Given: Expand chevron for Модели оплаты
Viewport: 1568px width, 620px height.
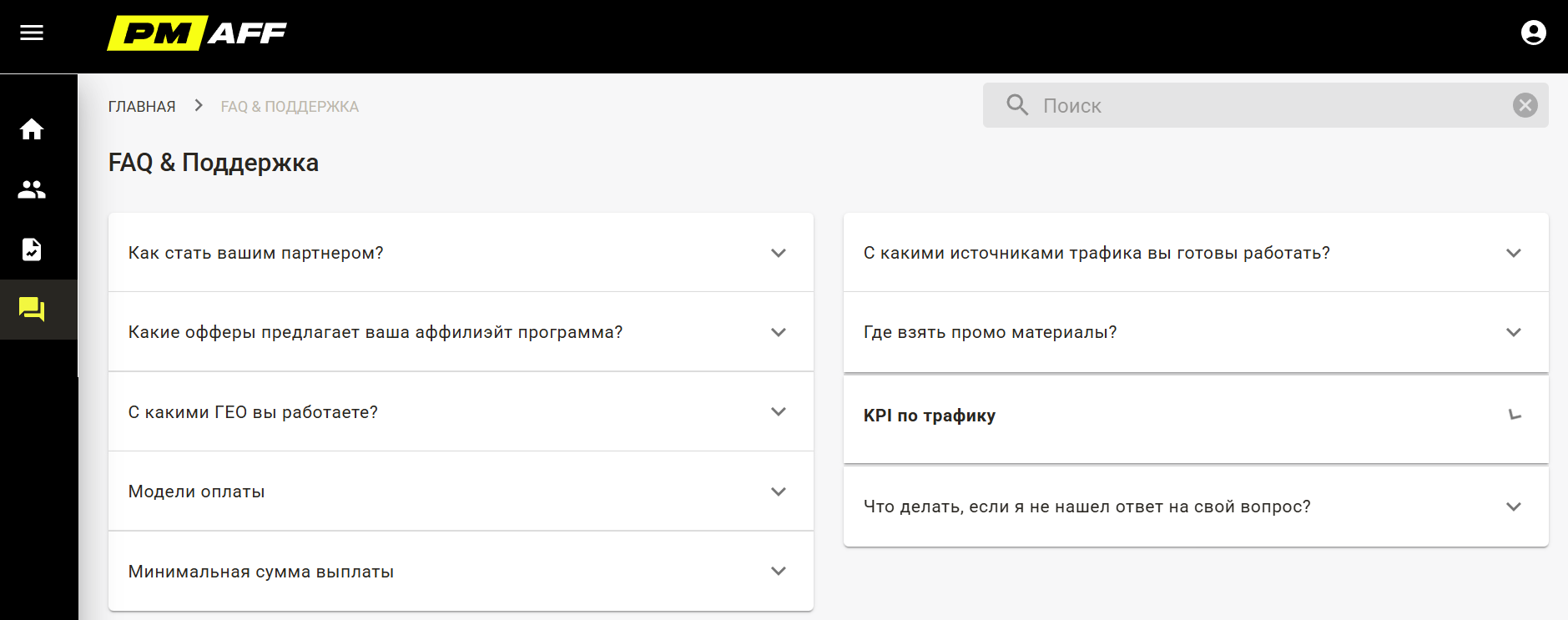Looking at the screenshot, I should tap(779, 491).
